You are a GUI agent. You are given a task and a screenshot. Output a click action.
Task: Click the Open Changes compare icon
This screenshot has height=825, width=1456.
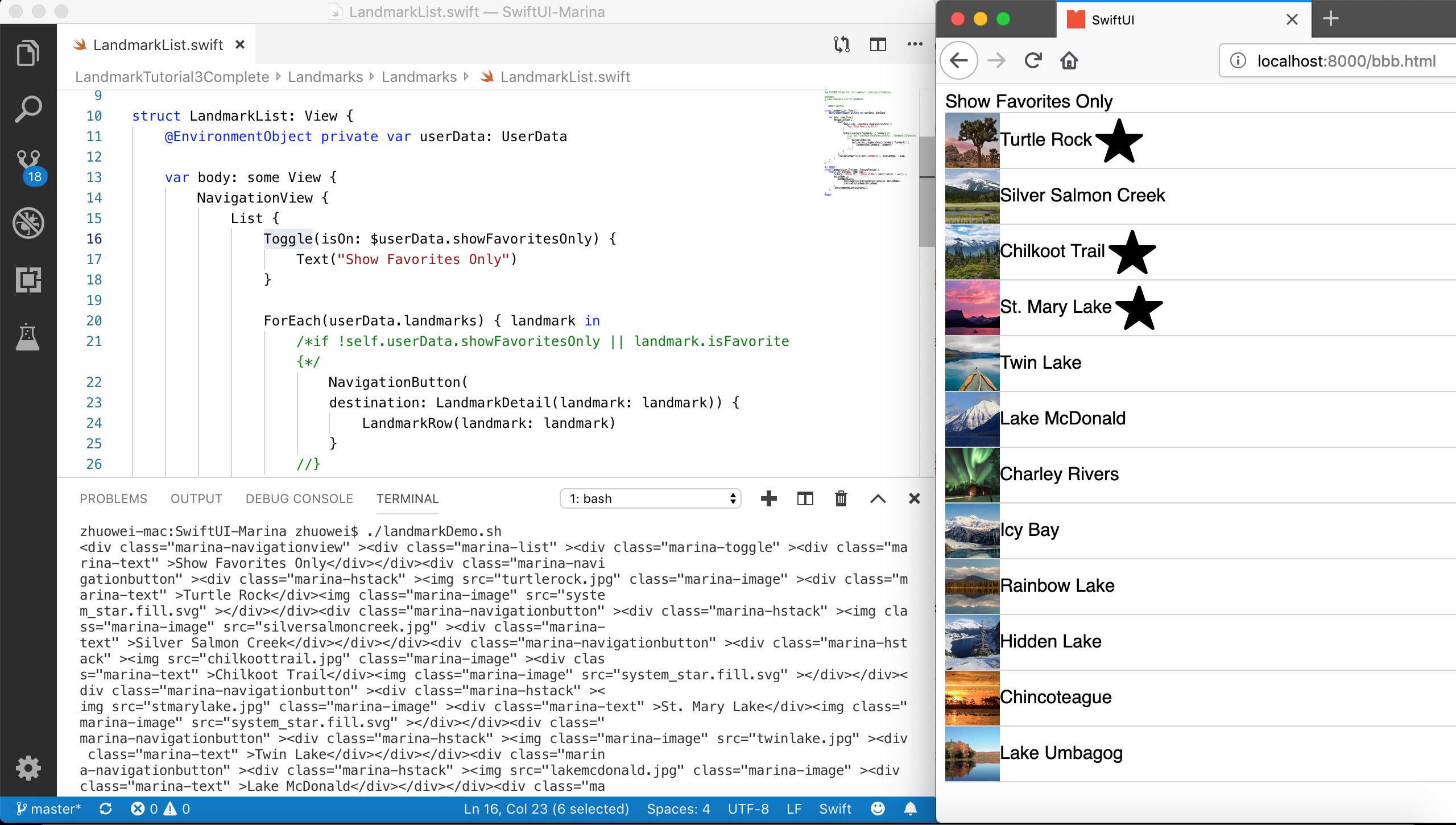[x=841, y=44]
